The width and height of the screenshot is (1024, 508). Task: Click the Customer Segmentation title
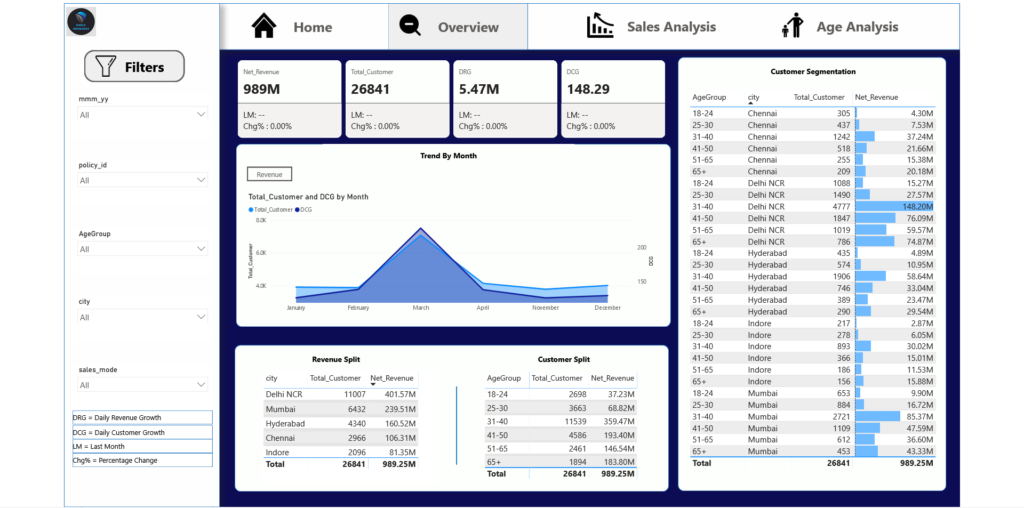click(x=813, y=72)
